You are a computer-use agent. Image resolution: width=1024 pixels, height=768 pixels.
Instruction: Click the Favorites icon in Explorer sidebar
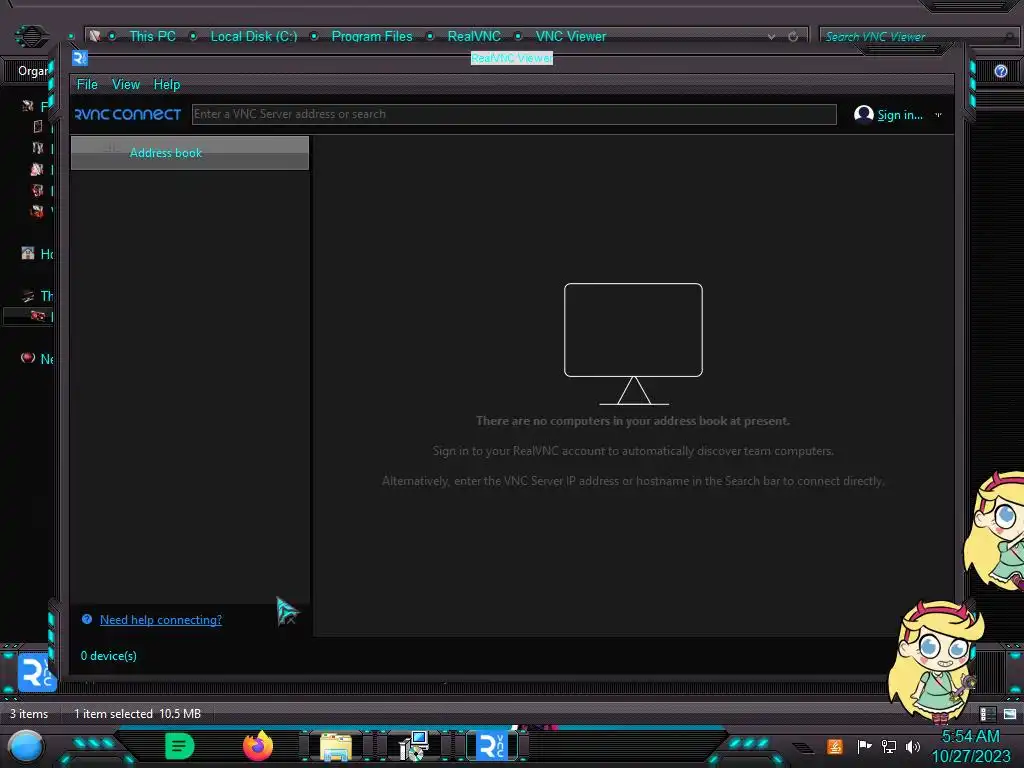(x=27, y=106)
